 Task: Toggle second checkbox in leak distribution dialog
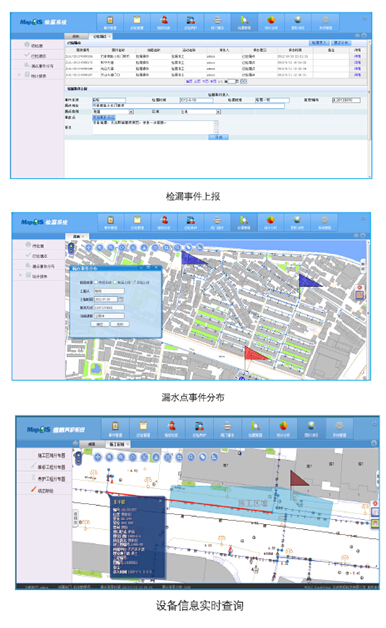[x=115, y=283]
